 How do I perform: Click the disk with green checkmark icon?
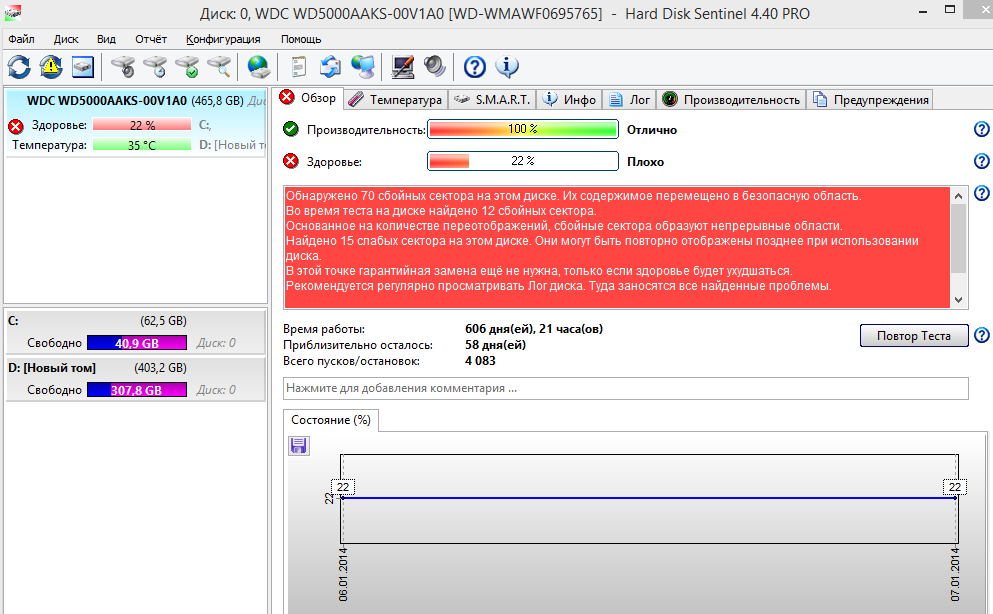[187, 66]
